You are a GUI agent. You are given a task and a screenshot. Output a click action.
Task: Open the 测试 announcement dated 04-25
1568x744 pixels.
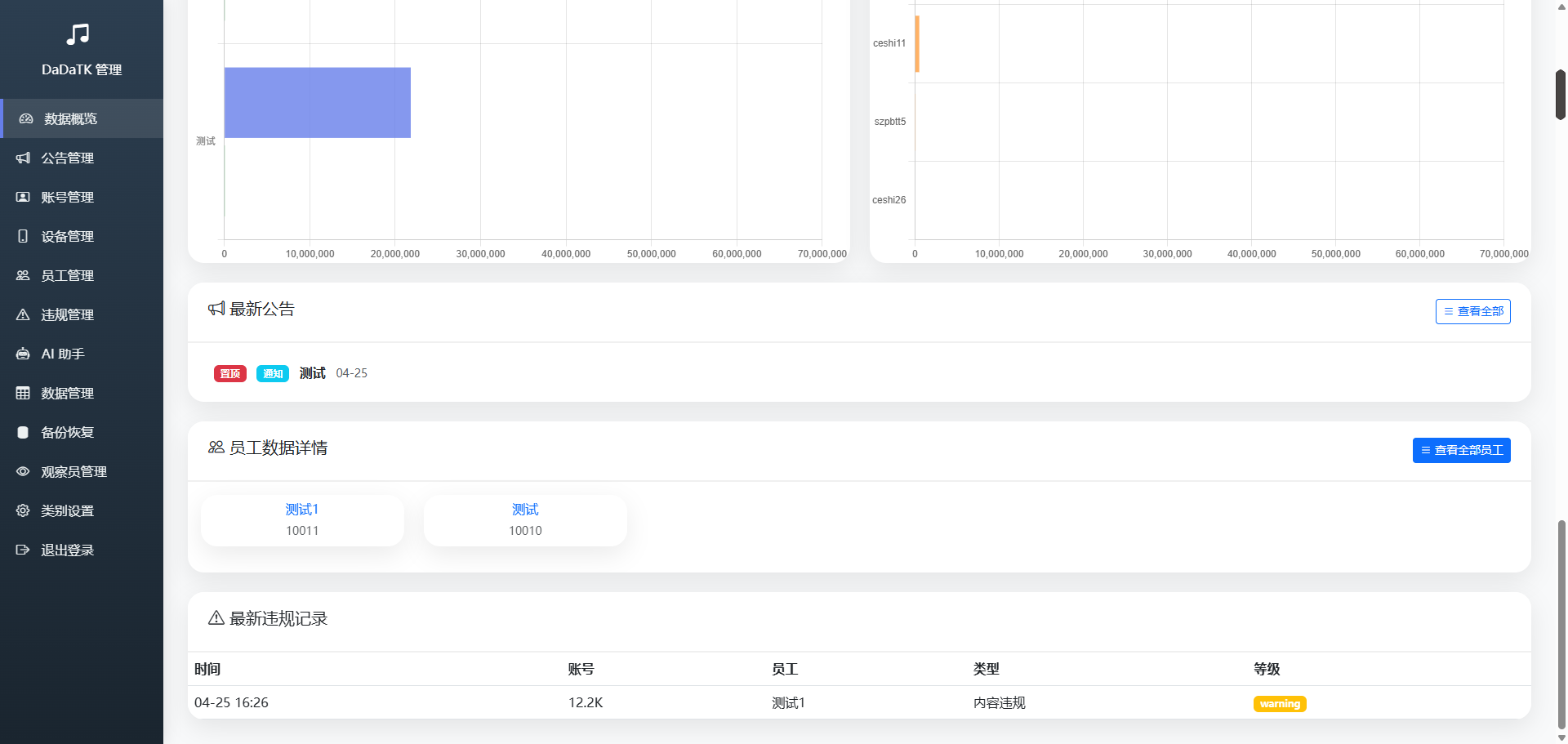[312, 373]
